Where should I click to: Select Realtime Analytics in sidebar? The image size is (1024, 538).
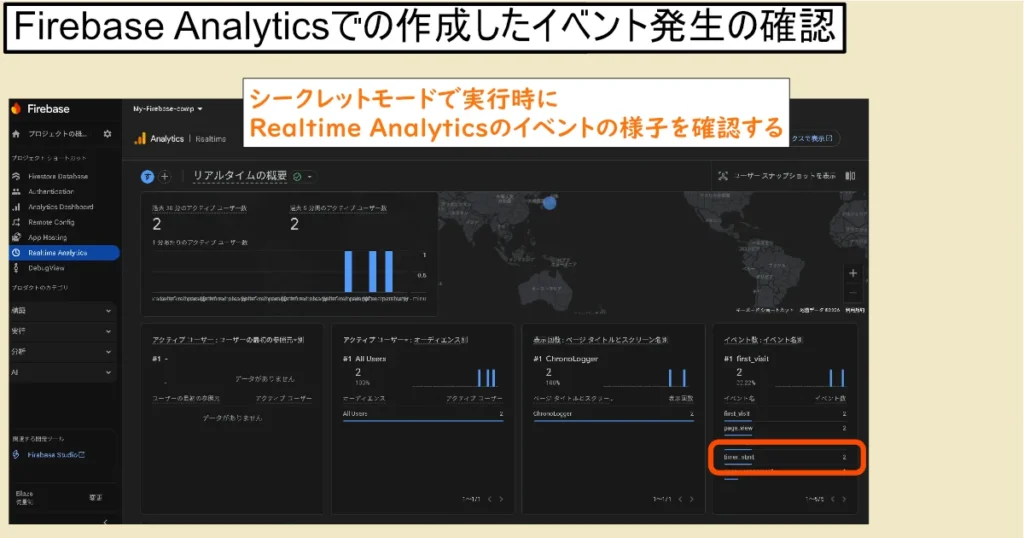[64, 253]
